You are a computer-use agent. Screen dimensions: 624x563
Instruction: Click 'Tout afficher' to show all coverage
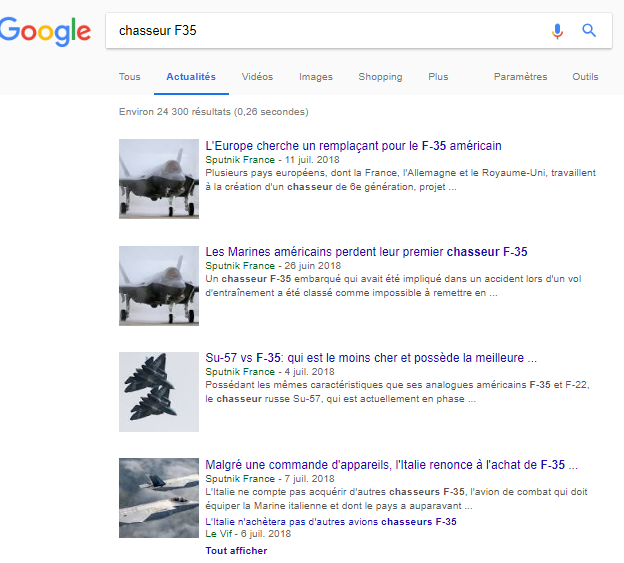coord(236,550)
